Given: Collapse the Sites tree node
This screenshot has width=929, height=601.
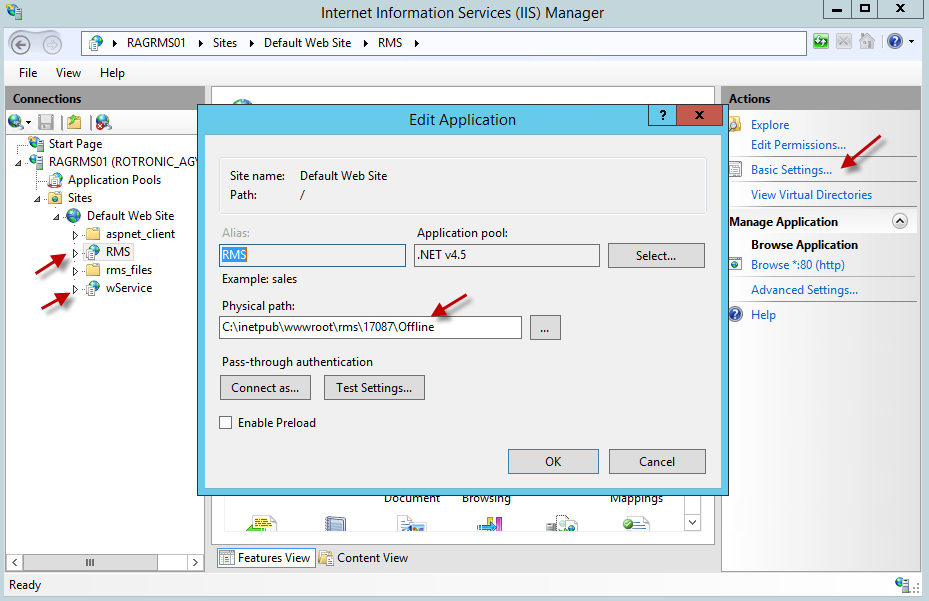Looking at the screenshot, I should 37,199.
